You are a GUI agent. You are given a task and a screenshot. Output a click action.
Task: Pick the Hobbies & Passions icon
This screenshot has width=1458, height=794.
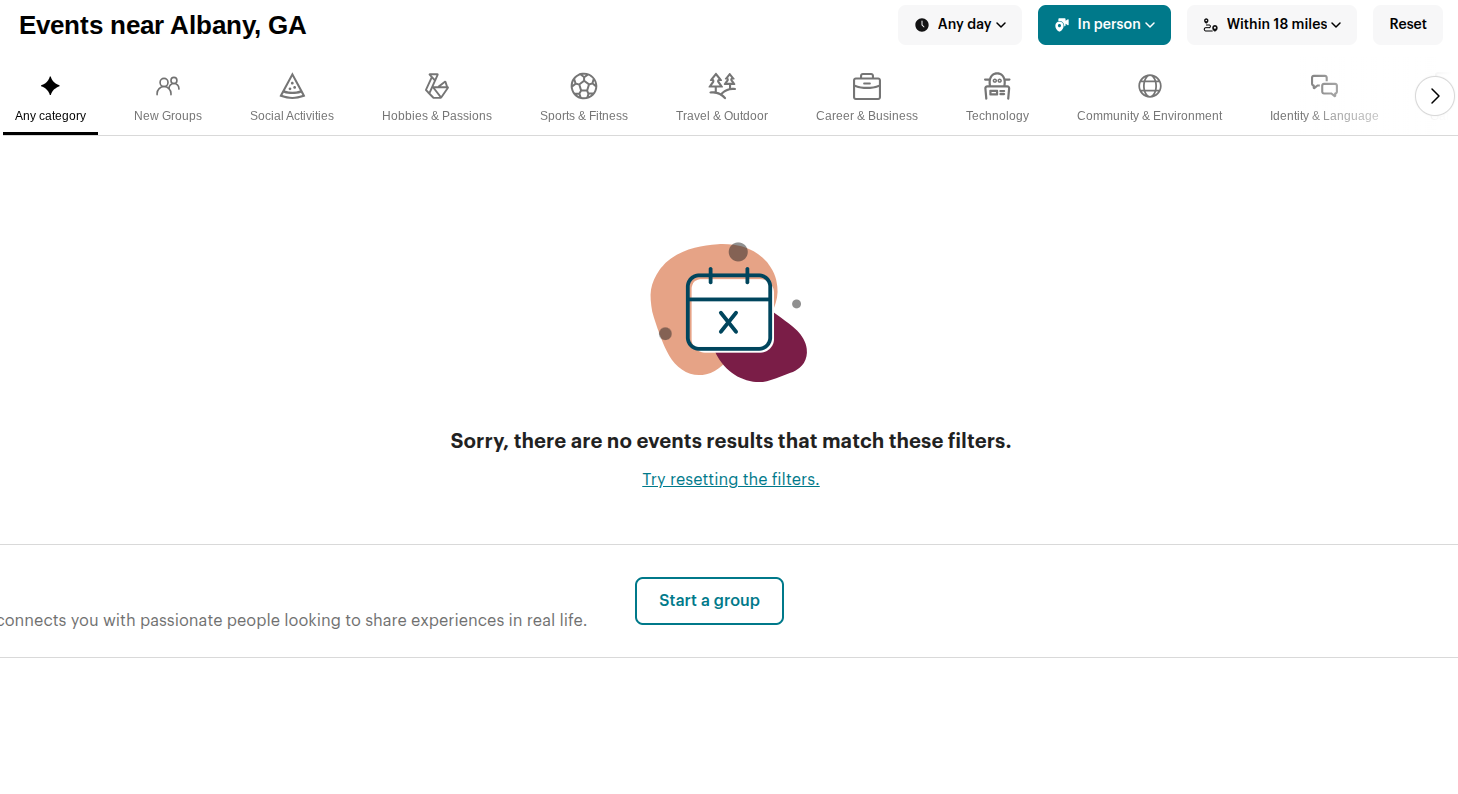(437, 86)
